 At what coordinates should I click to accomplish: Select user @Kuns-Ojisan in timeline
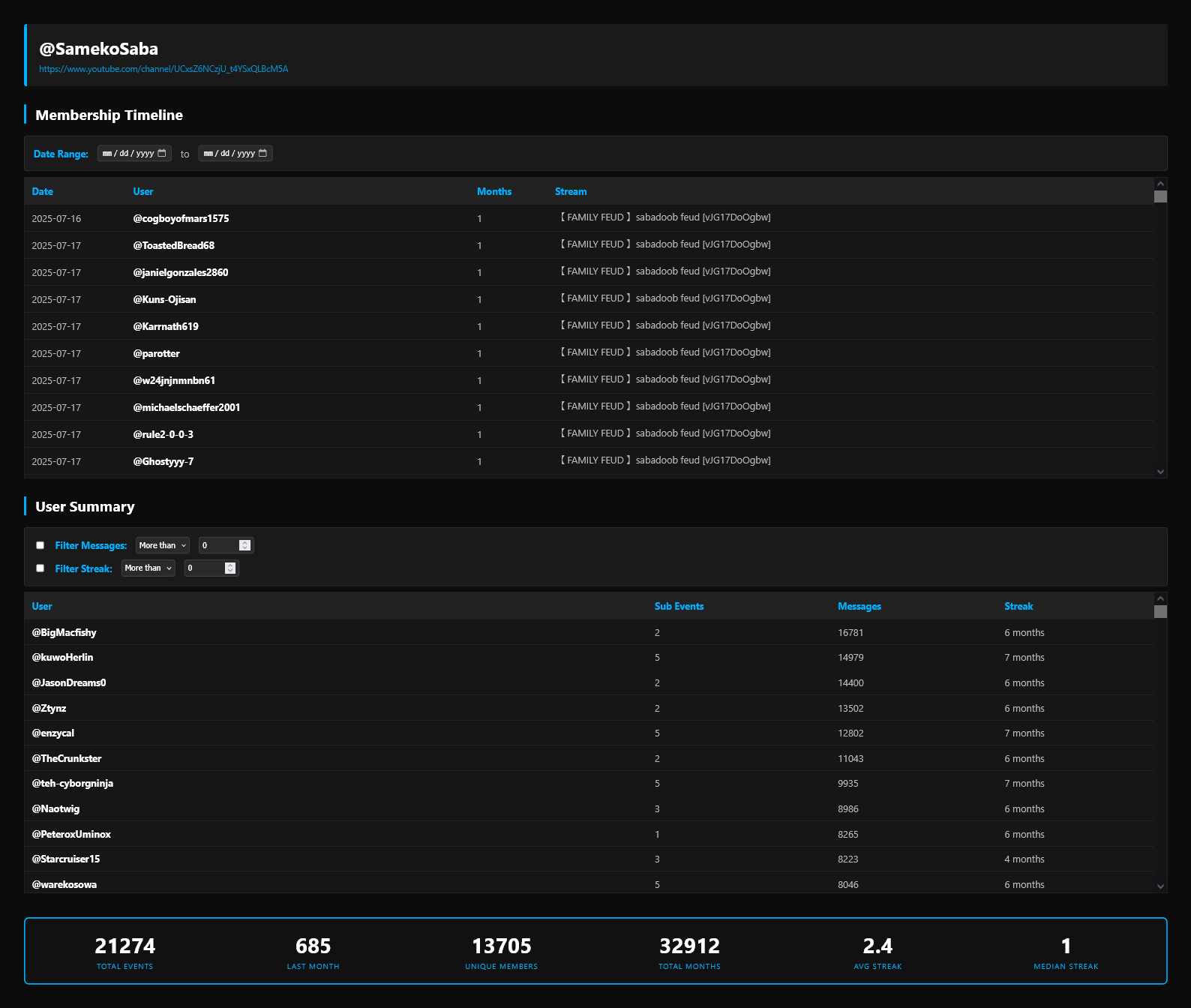tap(164, 299)
